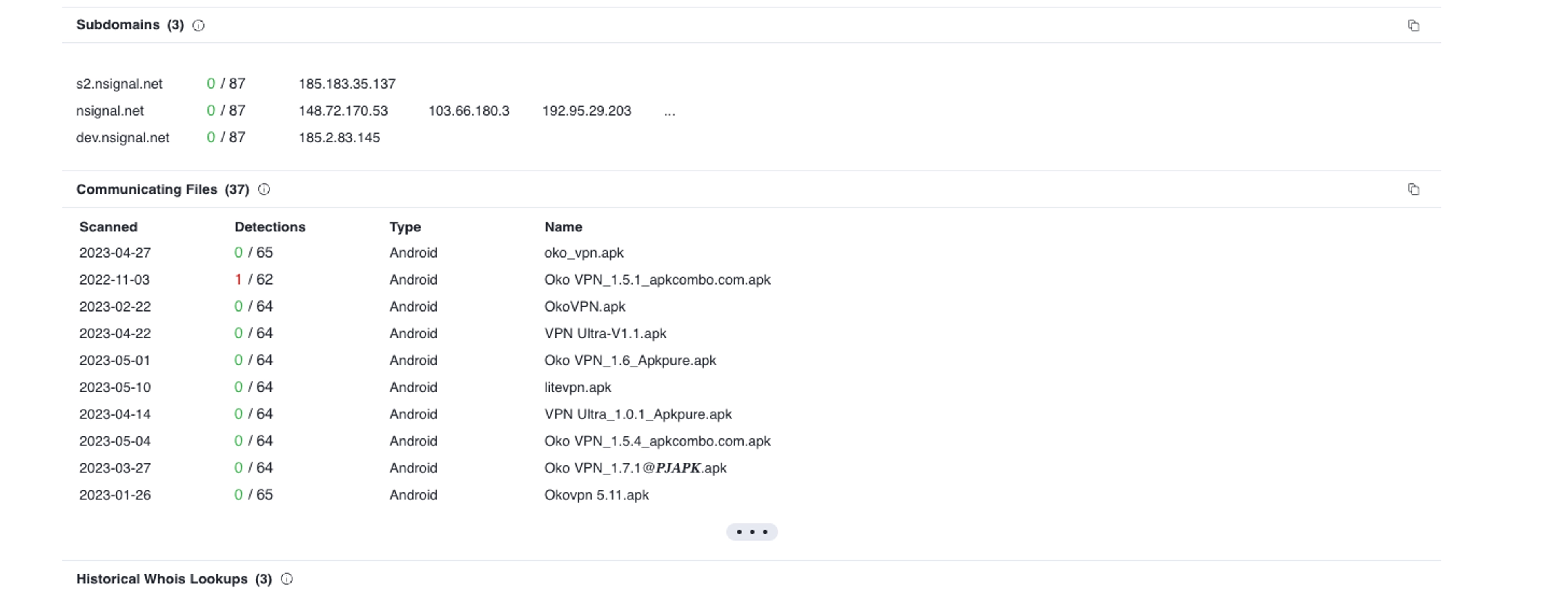This screenshot has width=1568, height=592.
Task: Open the dev.nsignal.net subdomain
Action: pyautogui.click(x=122, y=138)
